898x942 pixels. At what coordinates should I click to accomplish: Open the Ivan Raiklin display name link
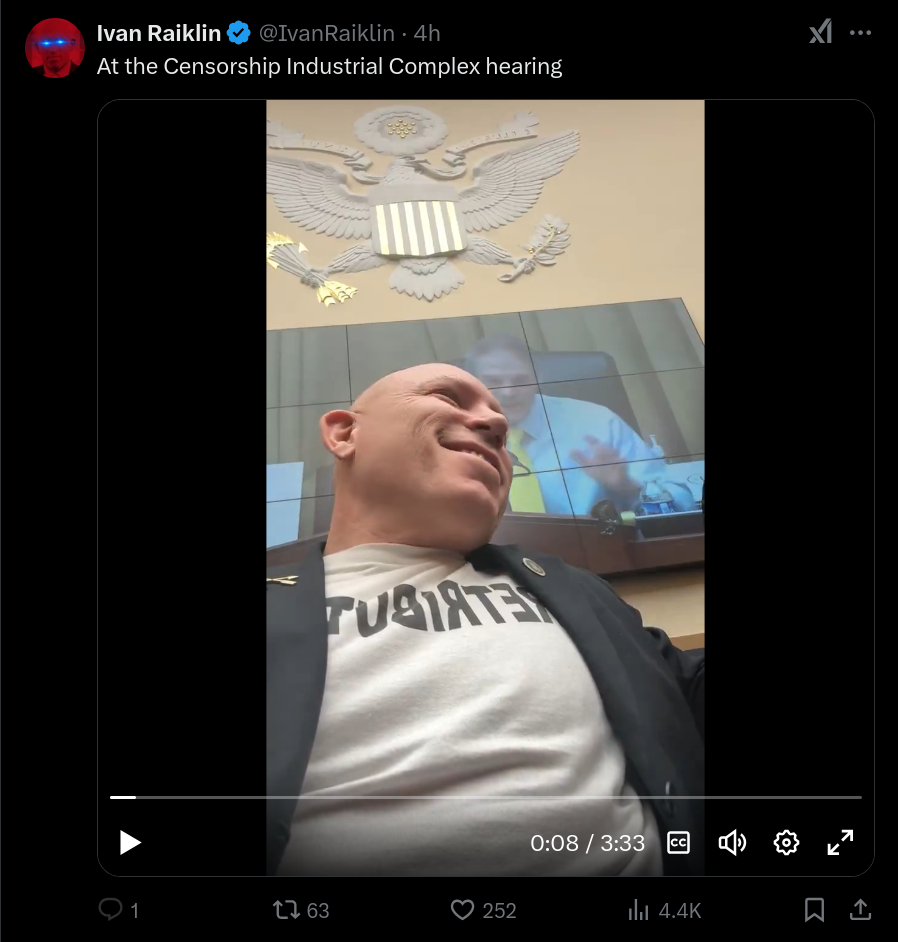tap(159, 33)
